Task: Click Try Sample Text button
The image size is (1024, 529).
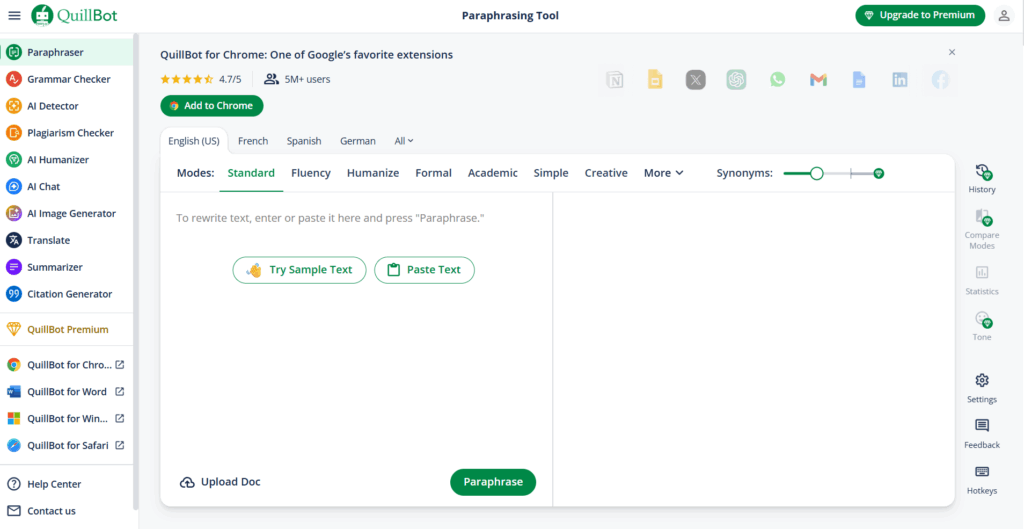Action: coord(299,270)
